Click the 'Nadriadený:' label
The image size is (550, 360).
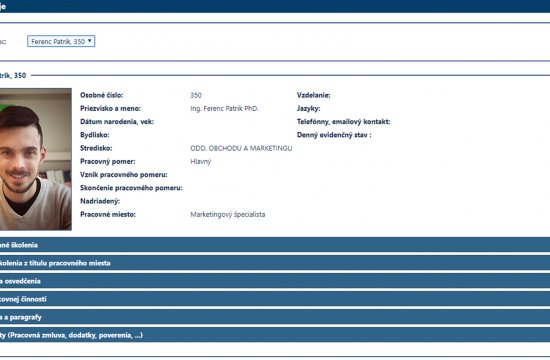pyautogui.click(x=100, y=201)
